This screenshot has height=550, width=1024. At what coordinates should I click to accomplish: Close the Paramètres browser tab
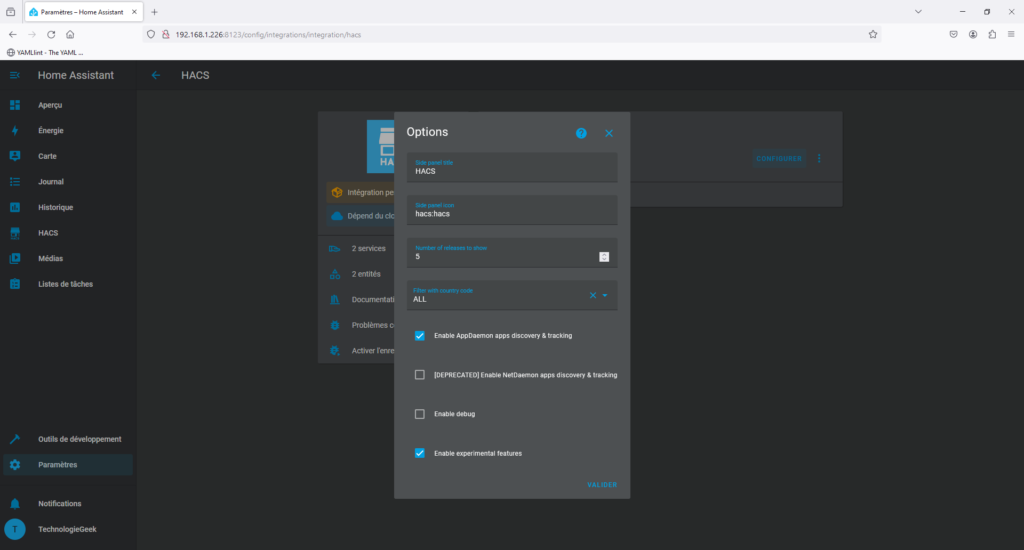(134, 12)
